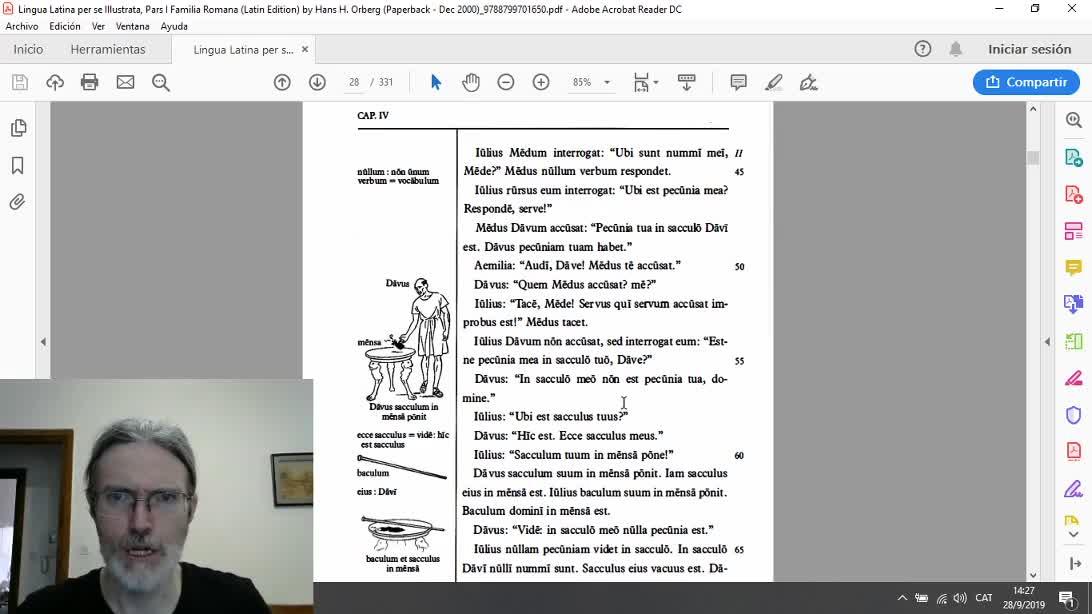Open the Attachments paperclip panel
Viewport: 1092px width, 614px height.
(x=17, y=202)
